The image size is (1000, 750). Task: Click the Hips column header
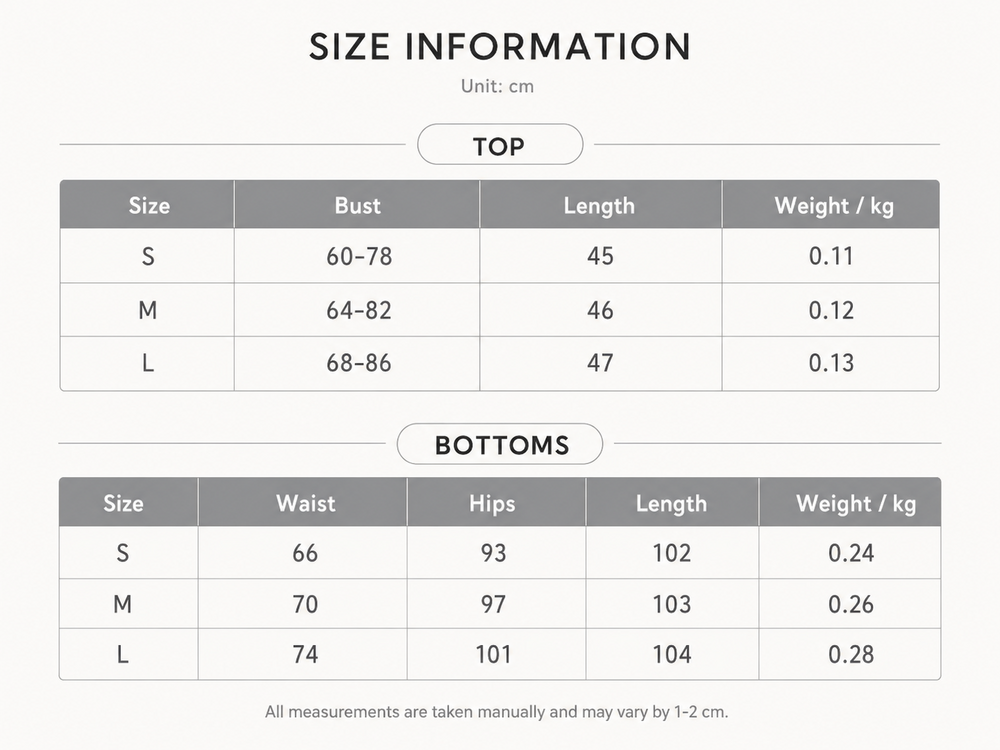click(492, 503)
